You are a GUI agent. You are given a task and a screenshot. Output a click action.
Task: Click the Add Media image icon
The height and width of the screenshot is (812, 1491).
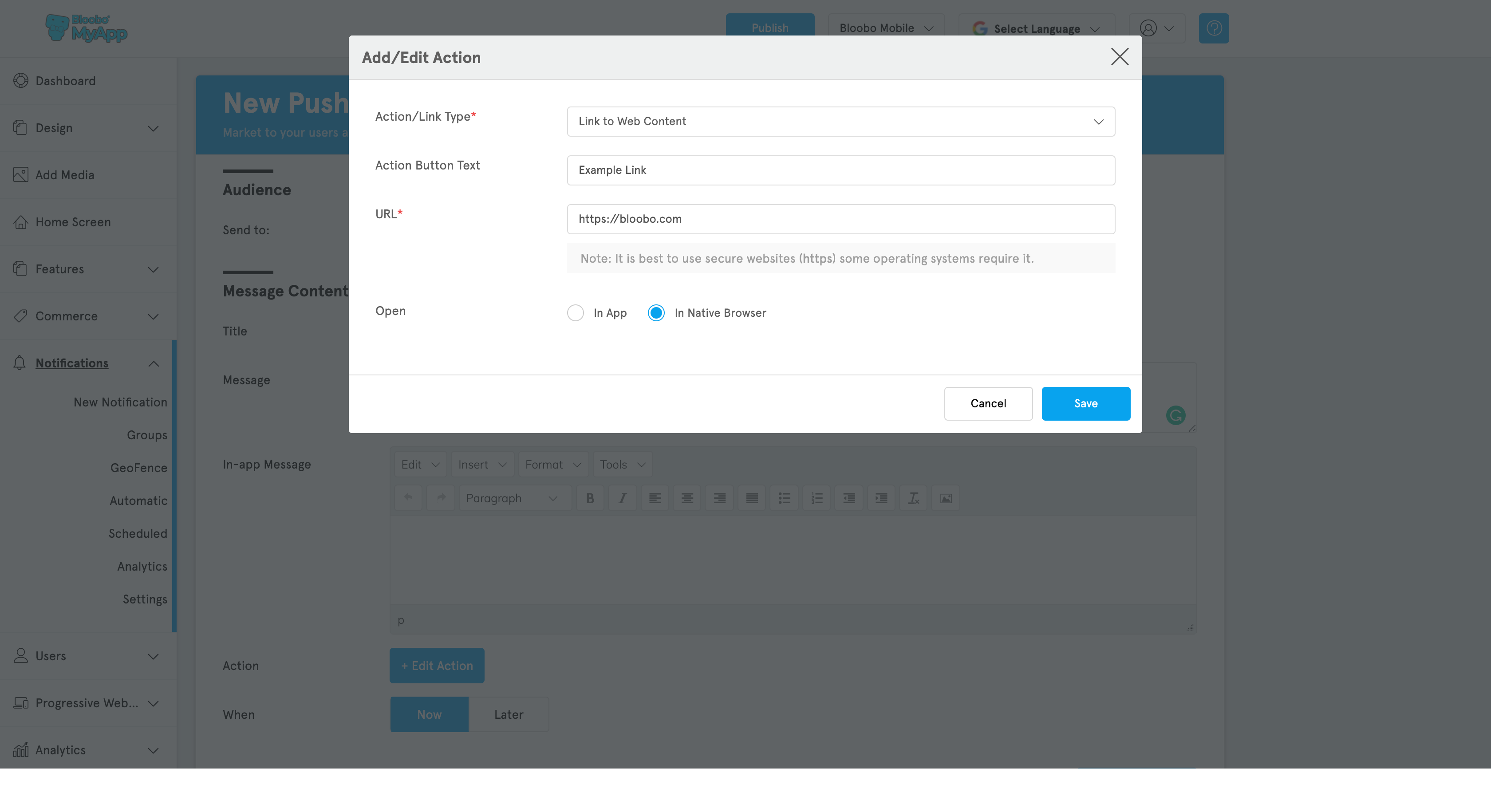click(x=21, y=175)
